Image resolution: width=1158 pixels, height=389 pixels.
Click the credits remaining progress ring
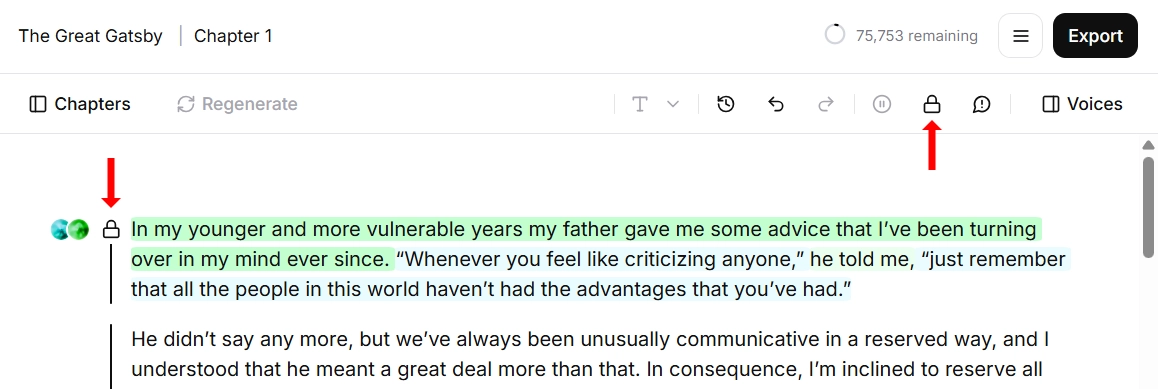point(835,35)
